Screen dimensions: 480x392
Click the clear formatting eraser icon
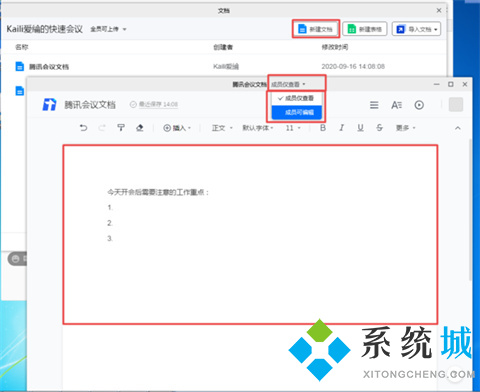pos(140,128)
